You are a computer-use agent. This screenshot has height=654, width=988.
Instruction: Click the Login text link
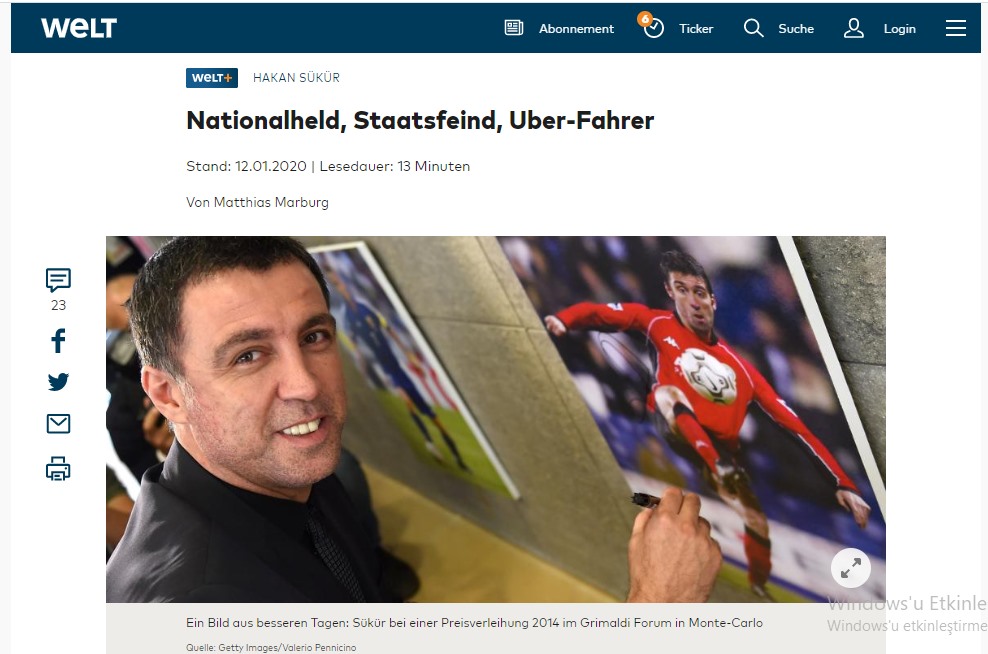pyautogui.click(x=899, y=29)
